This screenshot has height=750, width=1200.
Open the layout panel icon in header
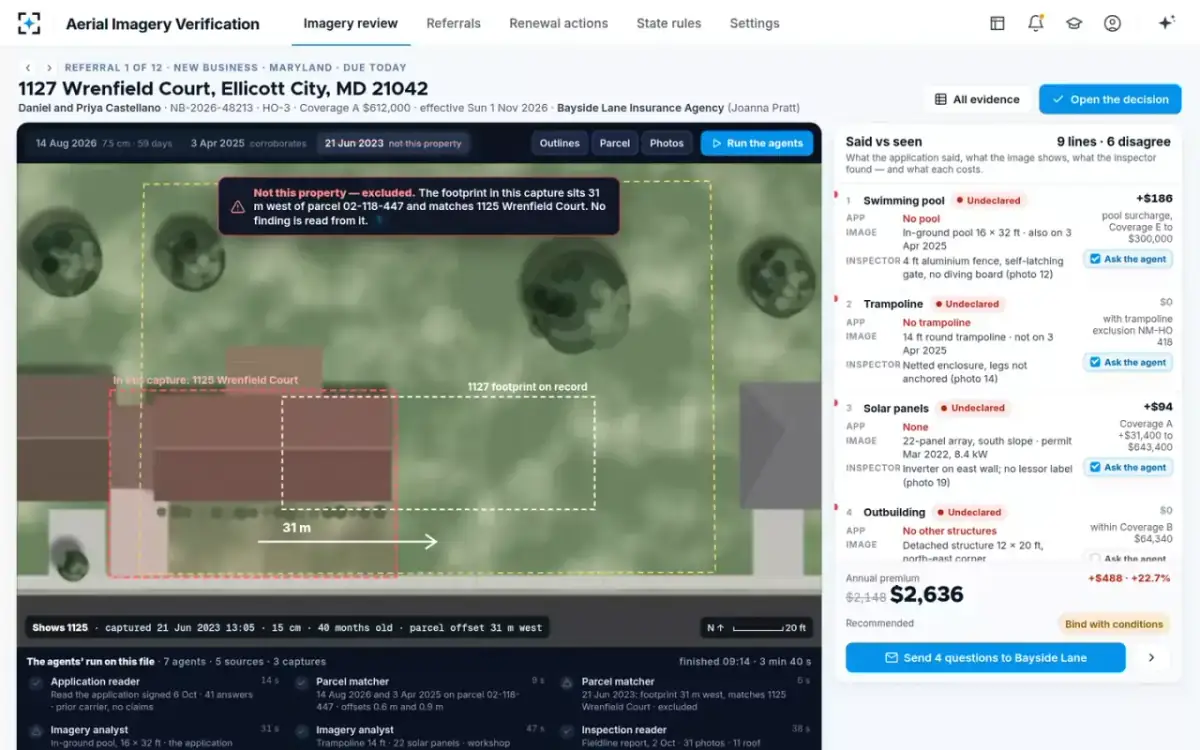coord(997,23)
